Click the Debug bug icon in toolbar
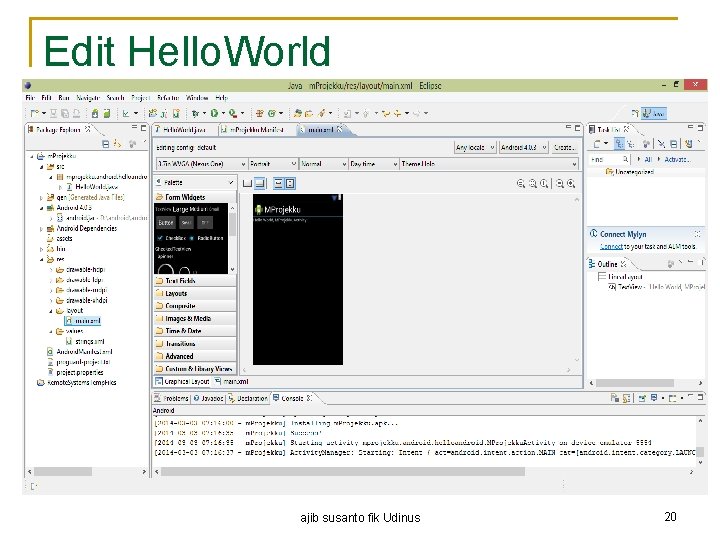720x540 pixels. pyautogui.click(x=196, y=113)
